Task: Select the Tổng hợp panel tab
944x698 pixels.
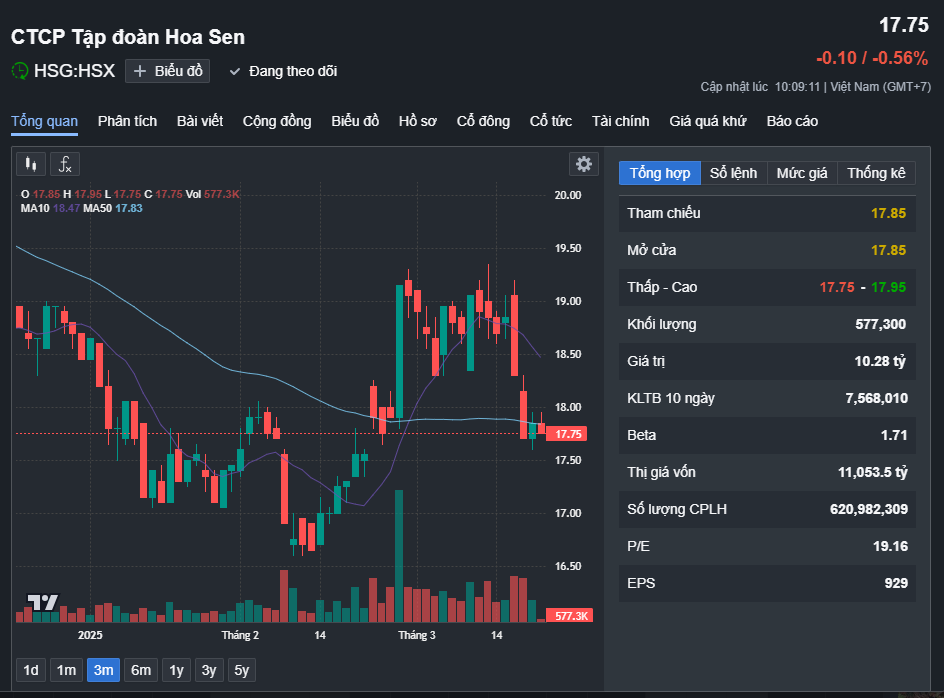Action: [660, 173]
